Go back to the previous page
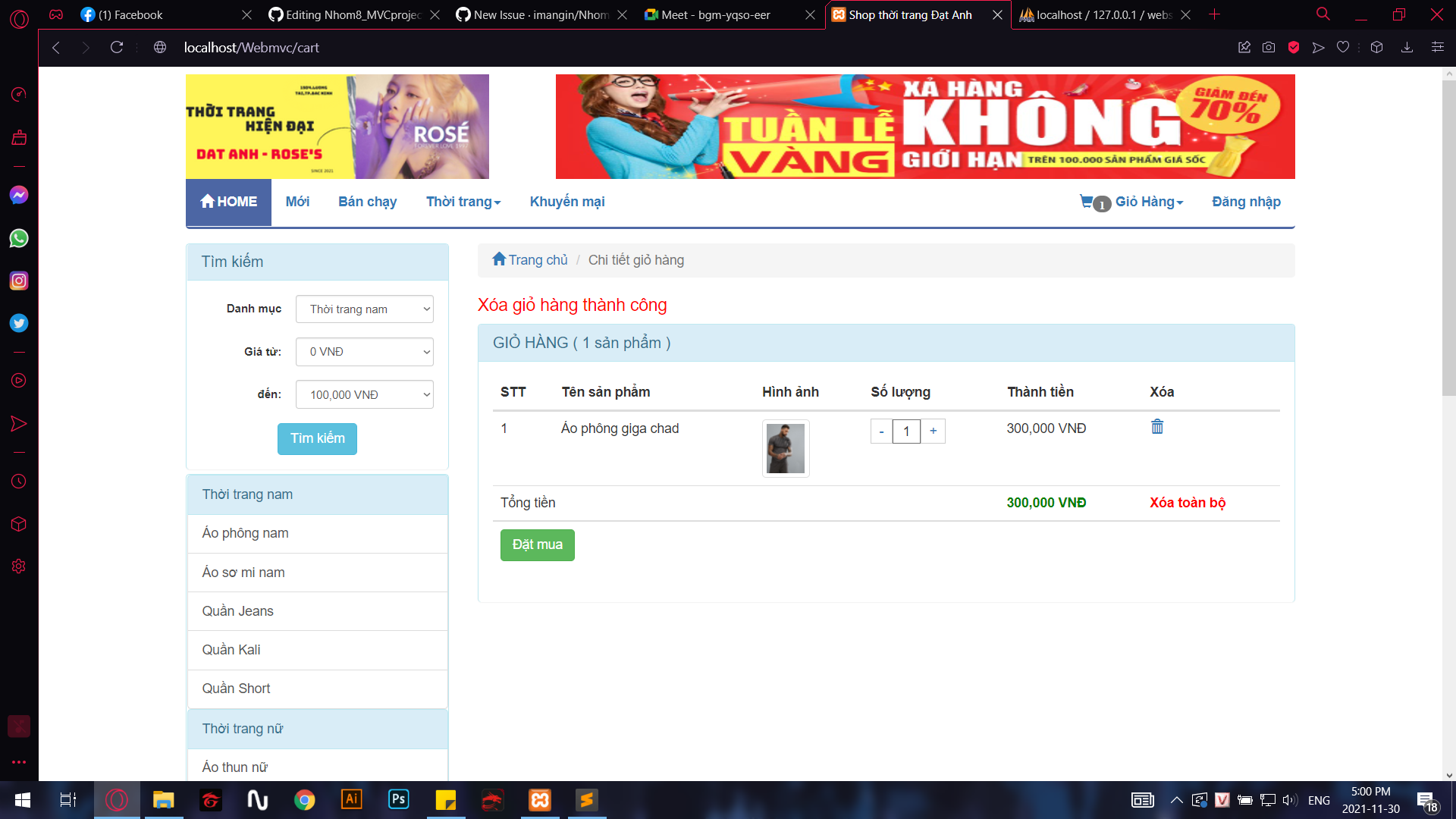Image resolution: width=1456 pixels, height=819 pixels. pos(56,47)
